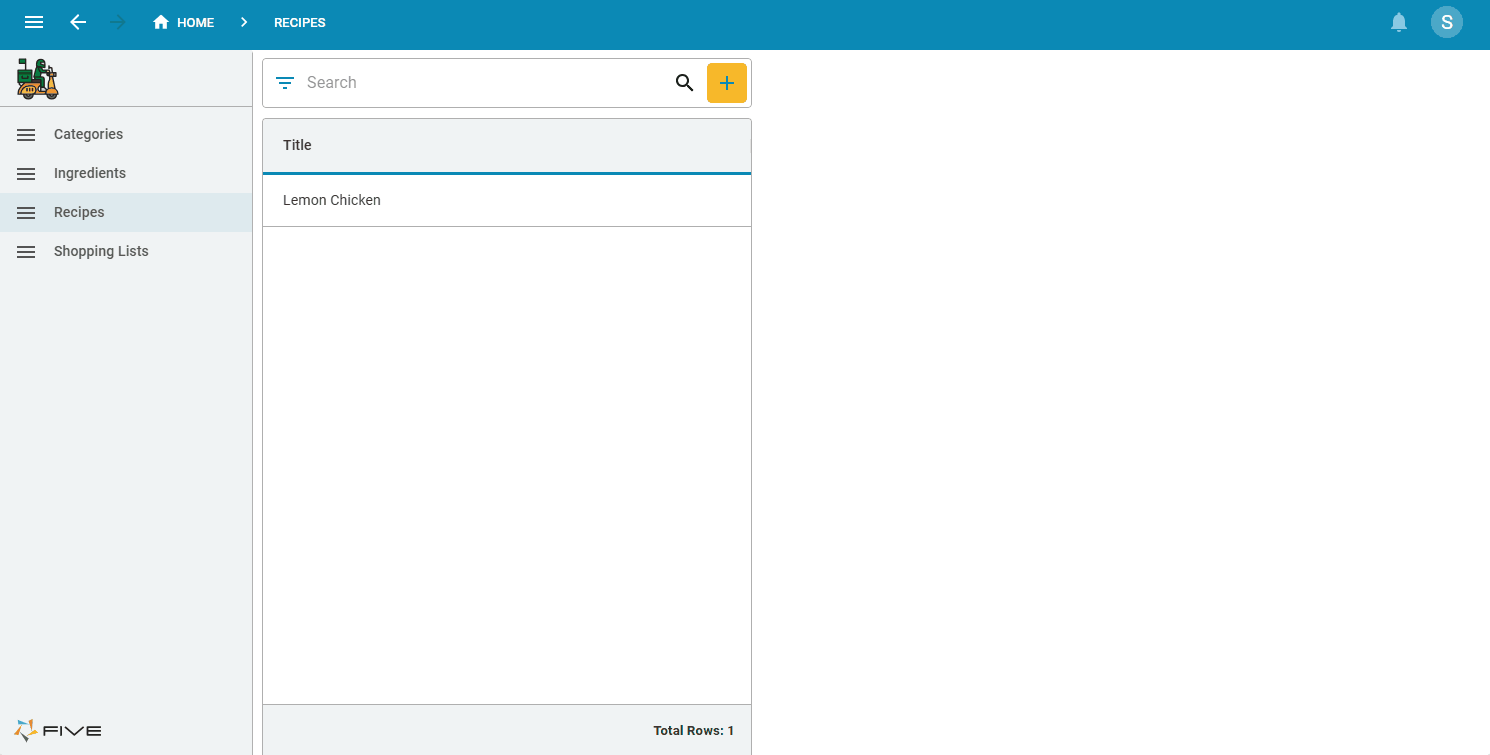Click the tractor app logo above the sidebar
Image resolution: width=1490 pixels, height=755 pixels.
pyautogui.click(x=36, y=78)
